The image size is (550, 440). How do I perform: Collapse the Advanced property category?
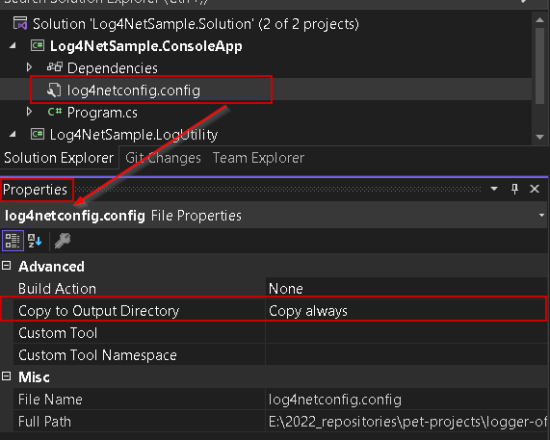6,266
